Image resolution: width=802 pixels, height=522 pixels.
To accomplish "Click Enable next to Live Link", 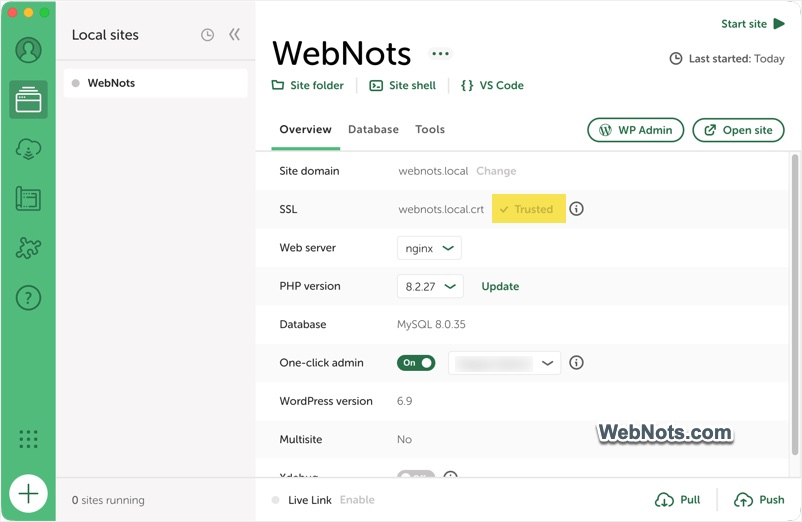I will [x=357, y=500].
